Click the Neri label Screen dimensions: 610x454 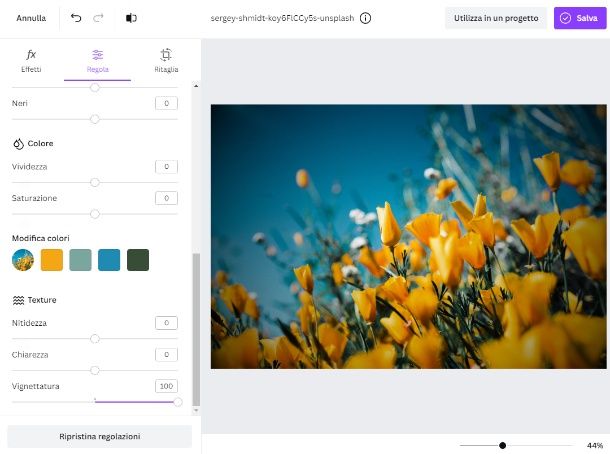click(19, 103)
